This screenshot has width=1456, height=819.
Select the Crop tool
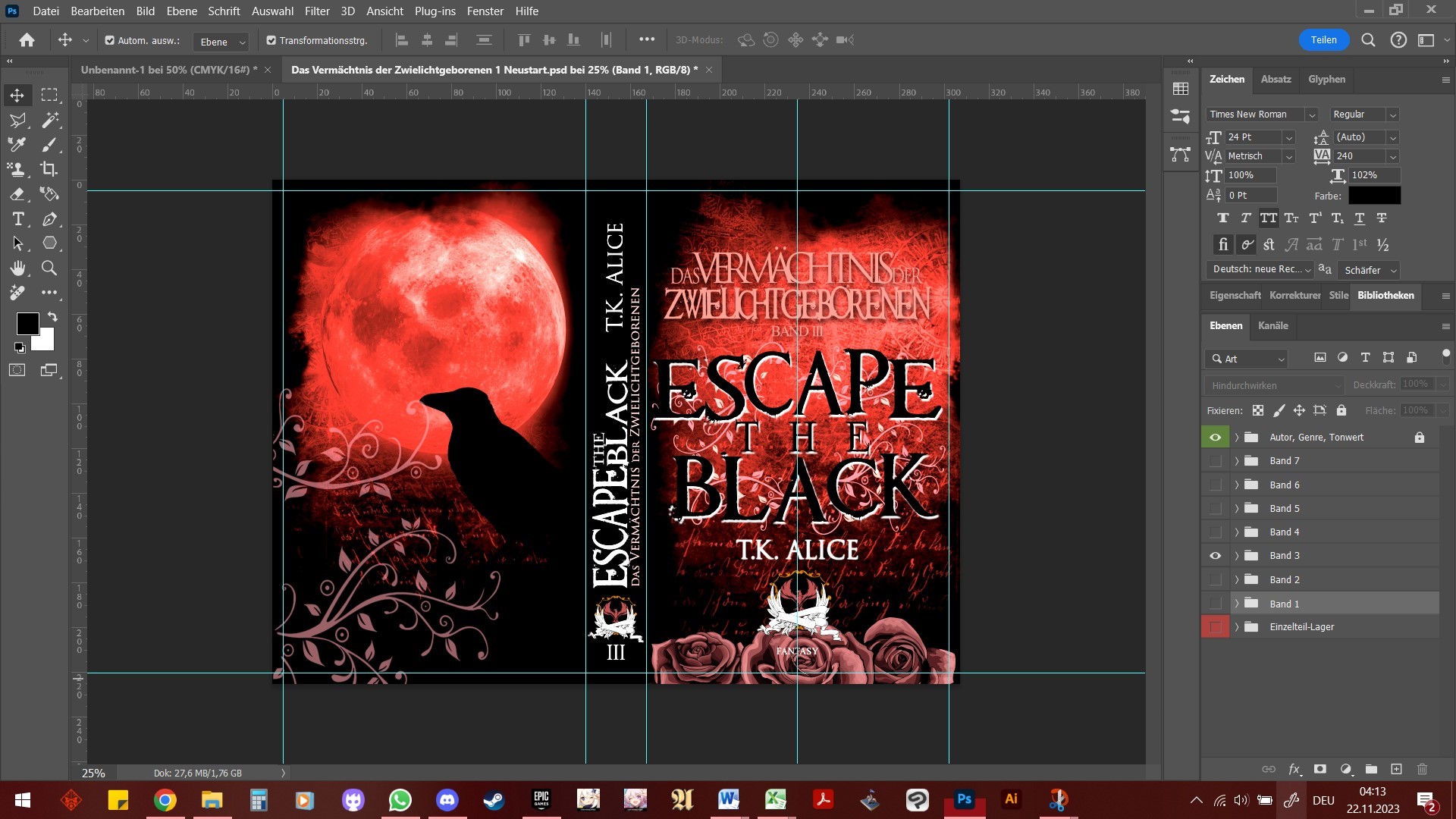click(49, 169)
